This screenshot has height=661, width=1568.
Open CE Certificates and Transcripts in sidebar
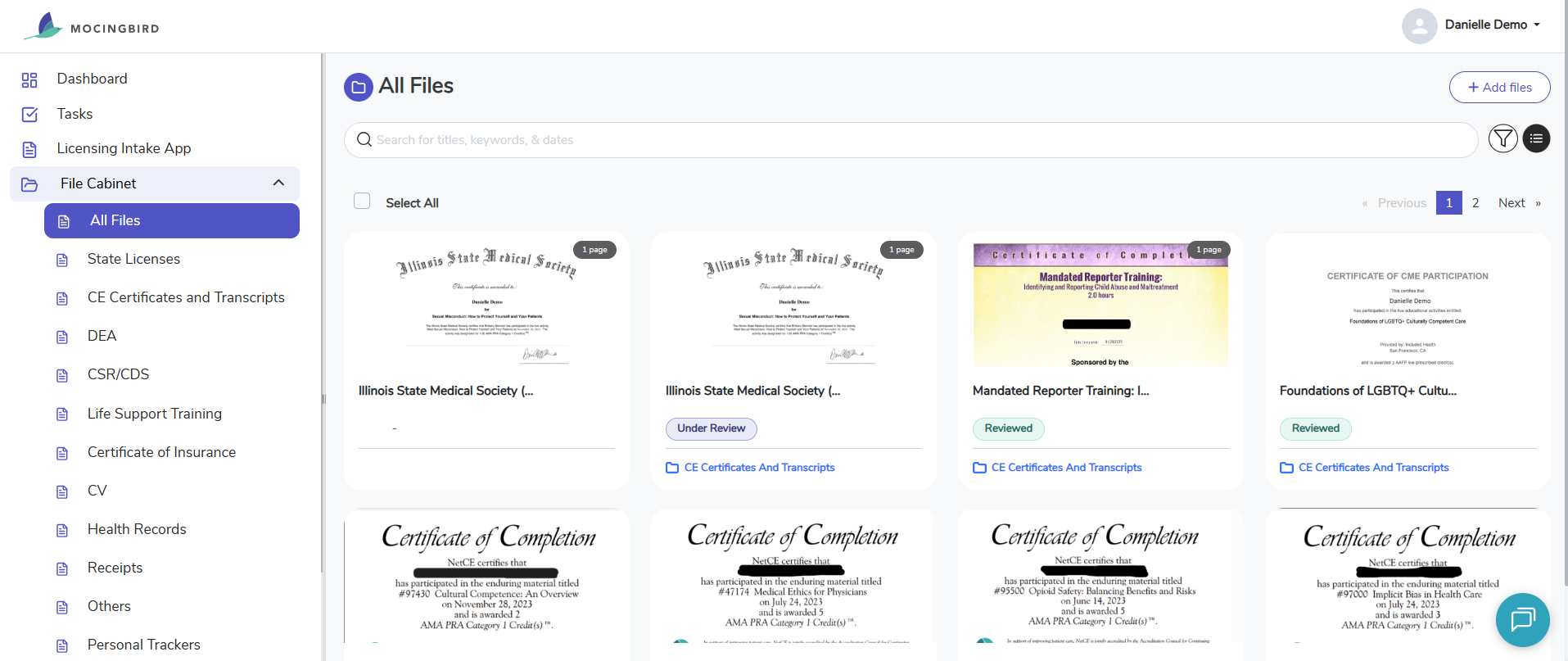point(186,297)
